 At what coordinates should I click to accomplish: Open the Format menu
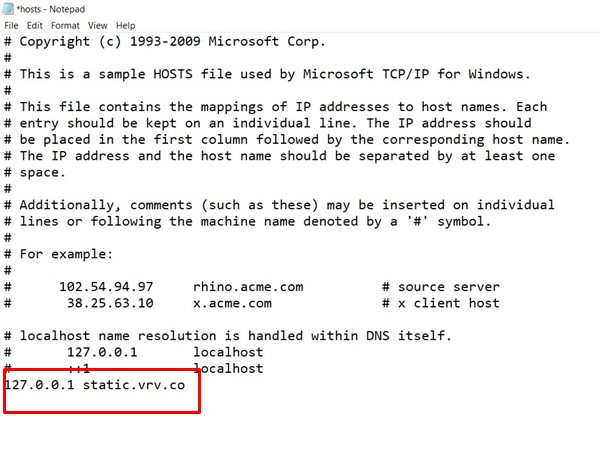65,26
